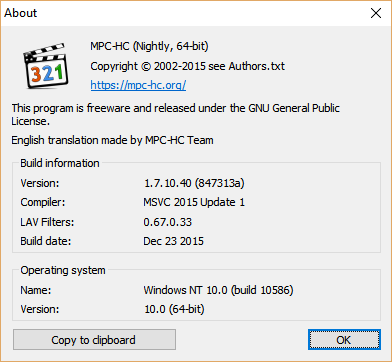Select the version value 1.7.10.40 (847313a)

click(x=194, y=183)
